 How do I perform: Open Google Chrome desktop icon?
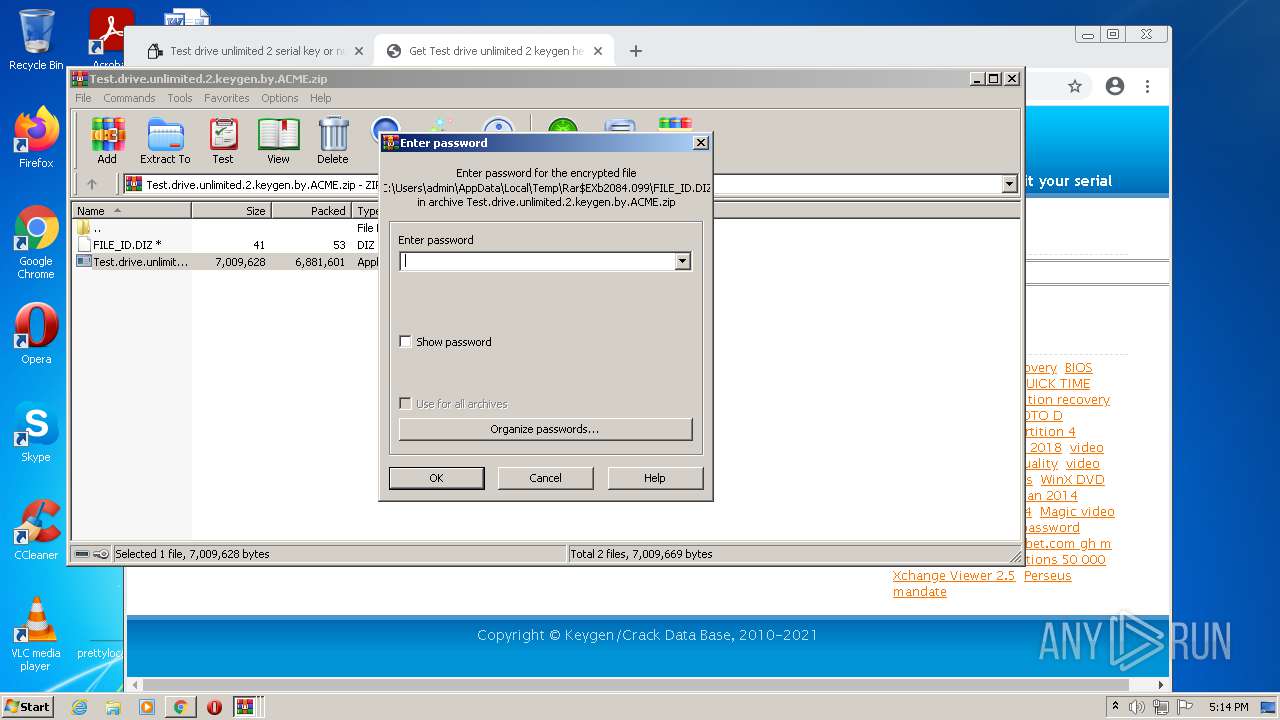click(36, 243)
